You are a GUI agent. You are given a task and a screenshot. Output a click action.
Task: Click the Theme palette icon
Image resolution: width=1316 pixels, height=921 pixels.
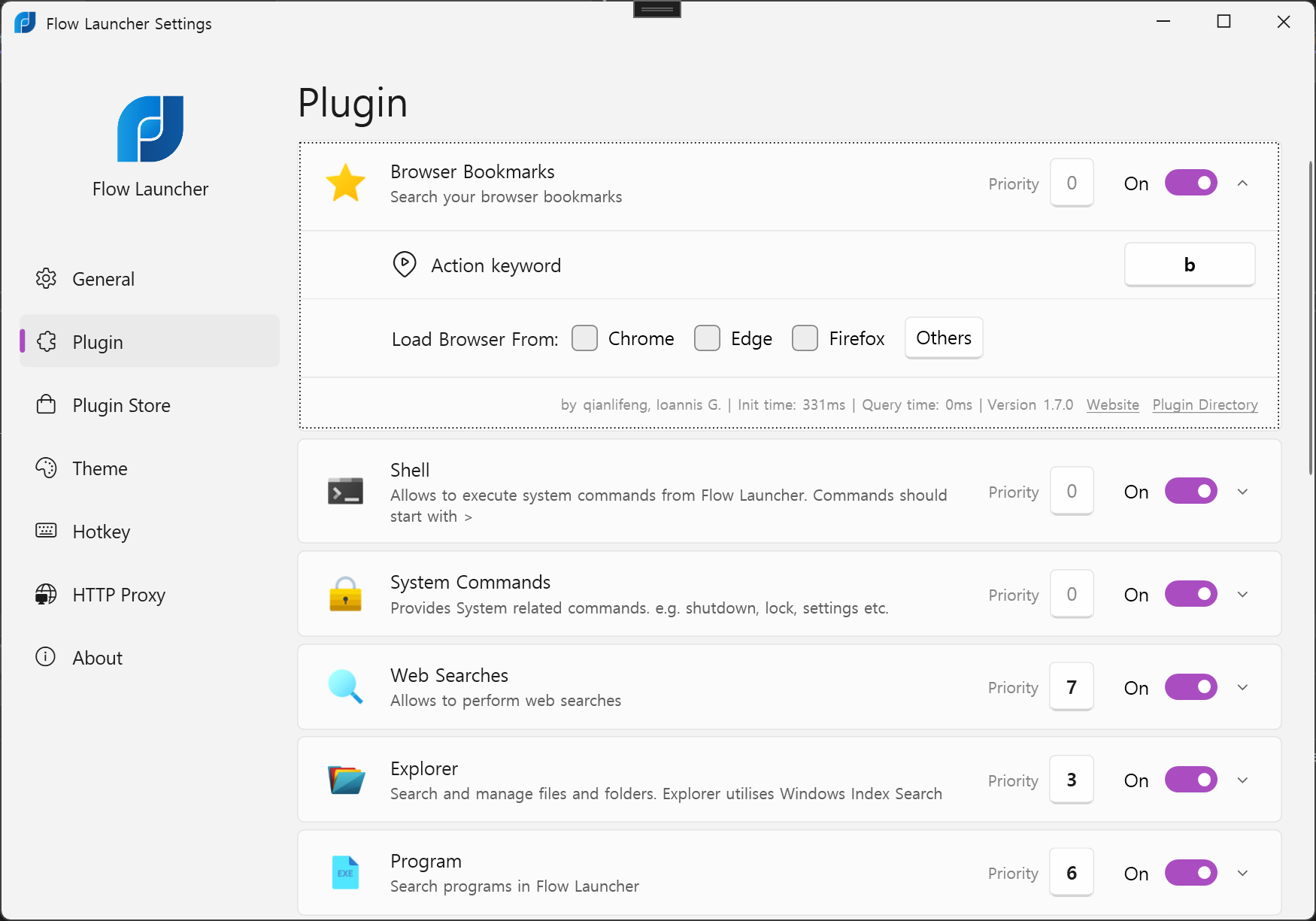pos(46,468)
